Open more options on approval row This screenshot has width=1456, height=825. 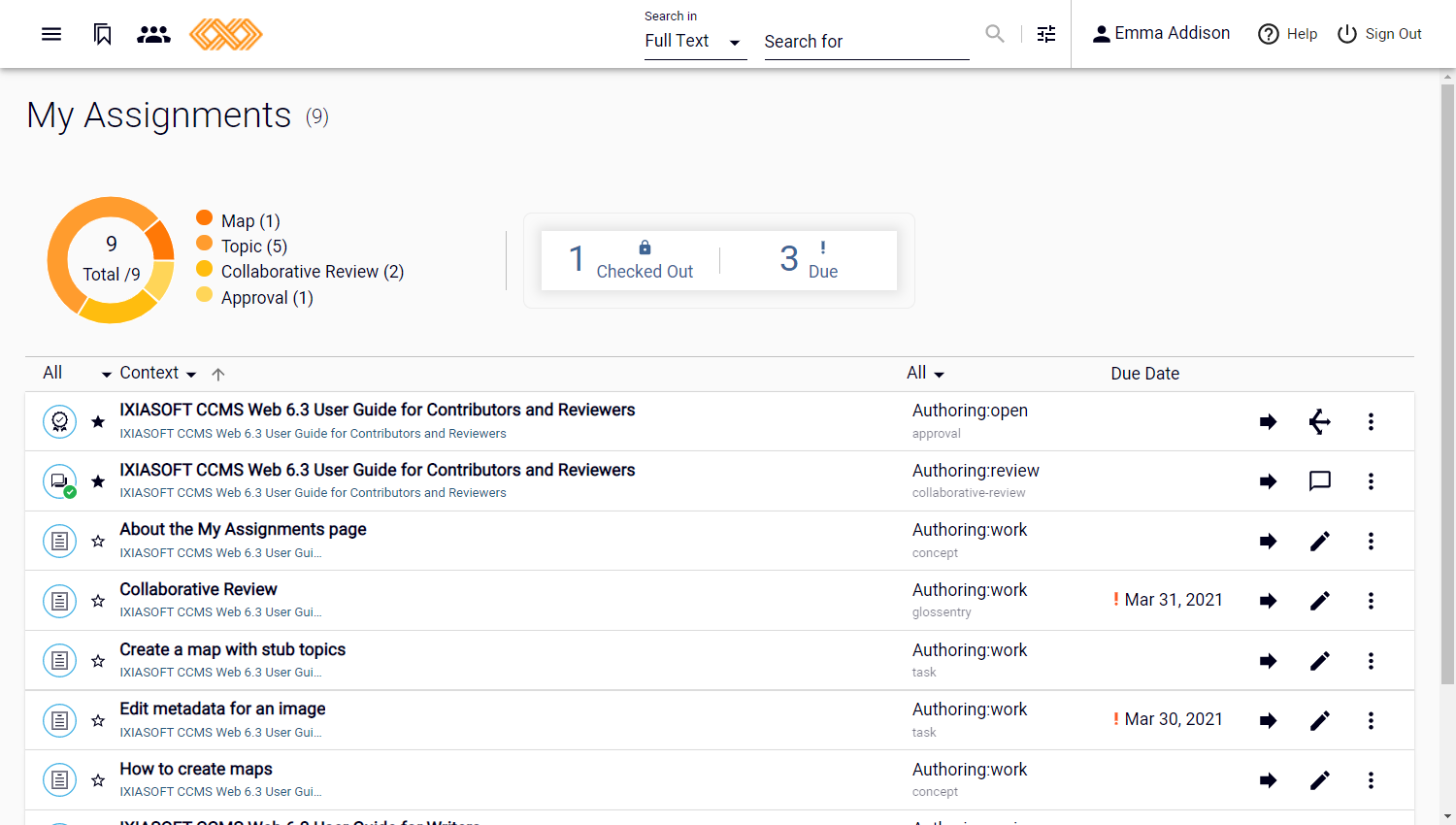1371,421
